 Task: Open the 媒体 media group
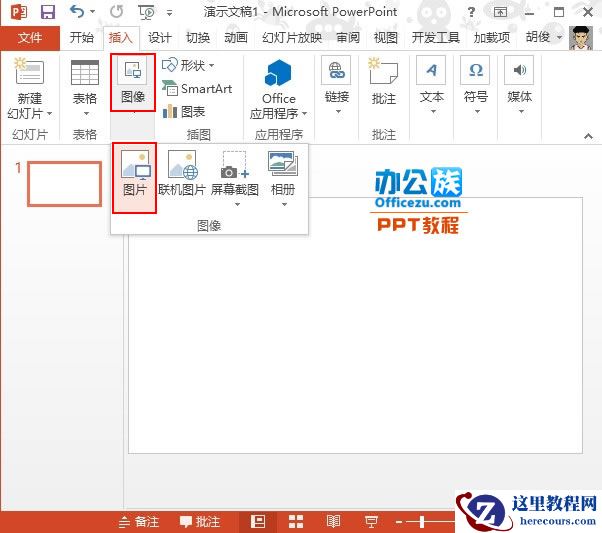[519, 85]
